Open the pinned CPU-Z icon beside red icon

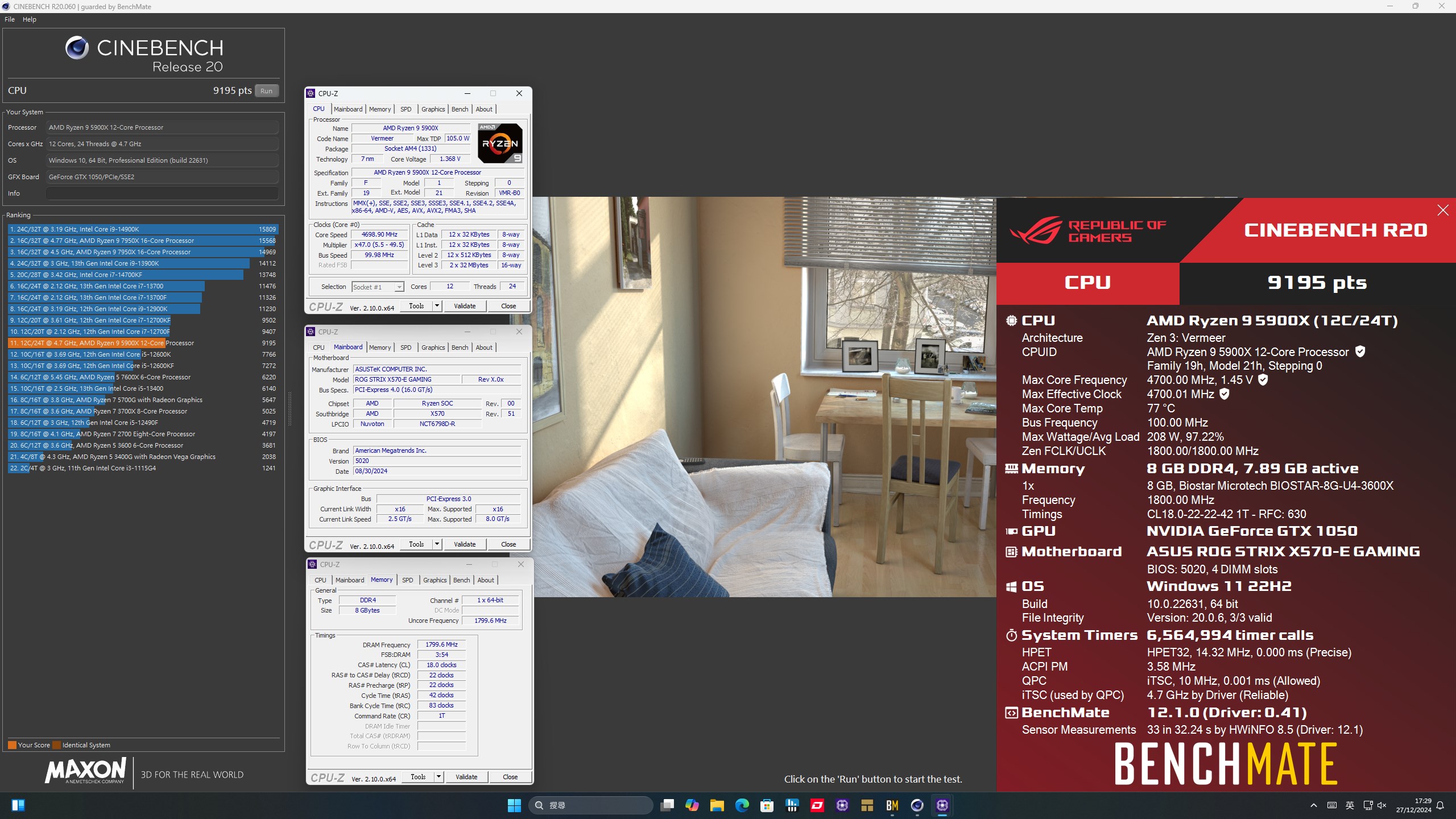(842, 805)
